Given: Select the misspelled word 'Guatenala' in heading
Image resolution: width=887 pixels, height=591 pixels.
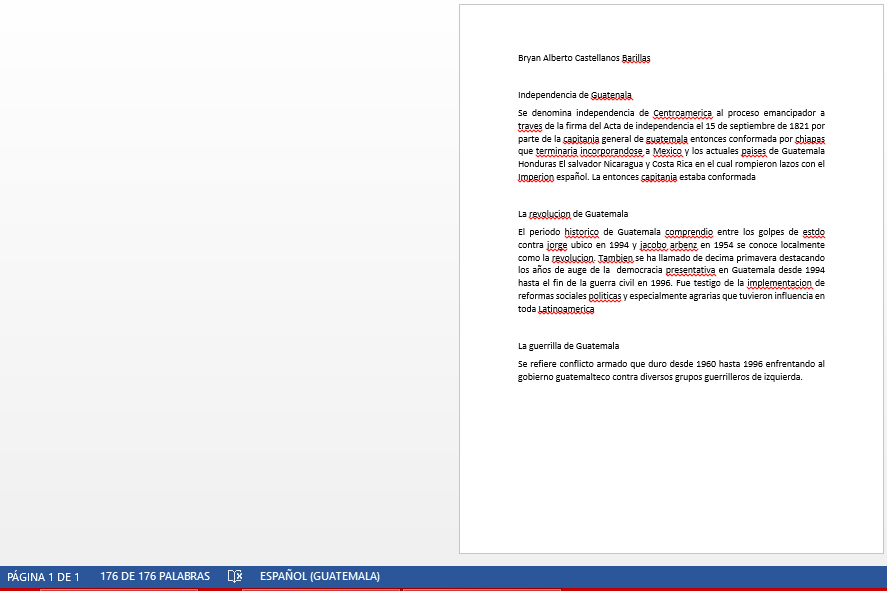Looking at the screenshot, I should coord(611,95).
